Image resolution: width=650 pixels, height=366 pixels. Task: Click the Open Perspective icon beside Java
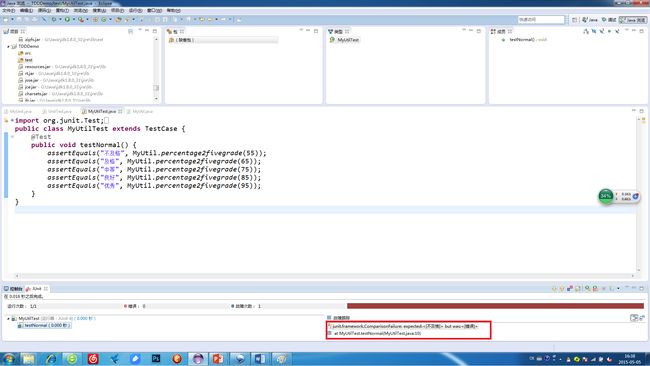575,19
